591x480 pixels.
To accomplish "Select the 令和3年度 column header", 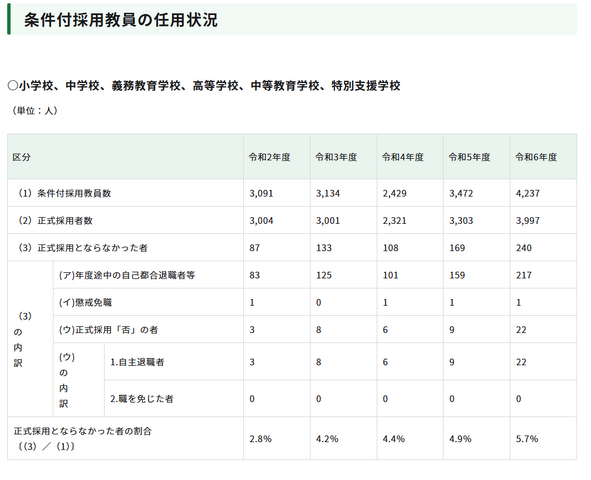I will pos(336,157).
